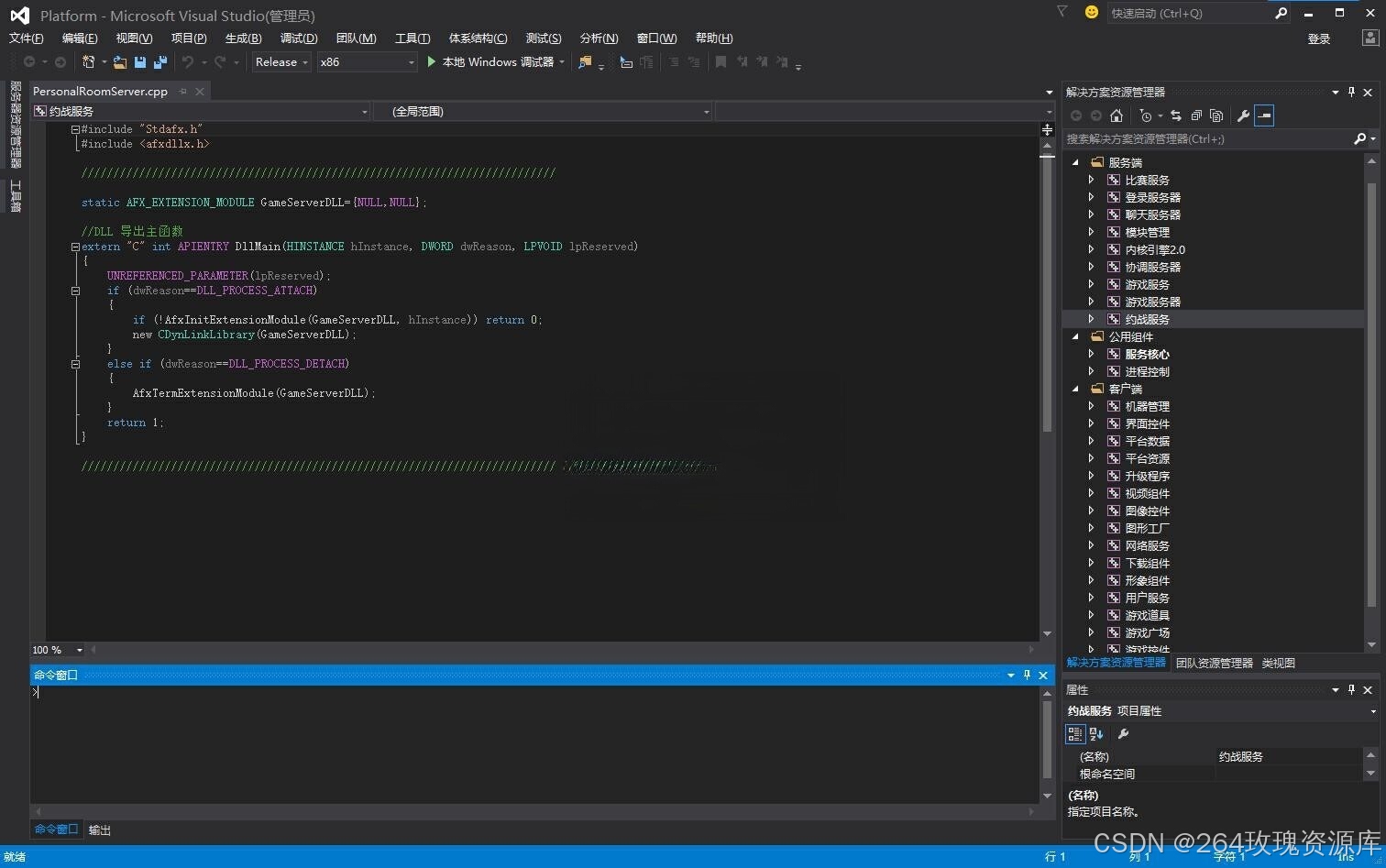Click the Quick Launch search magnifier icon
Viewport: 1386px width, 868px height.
[1281, 13]
